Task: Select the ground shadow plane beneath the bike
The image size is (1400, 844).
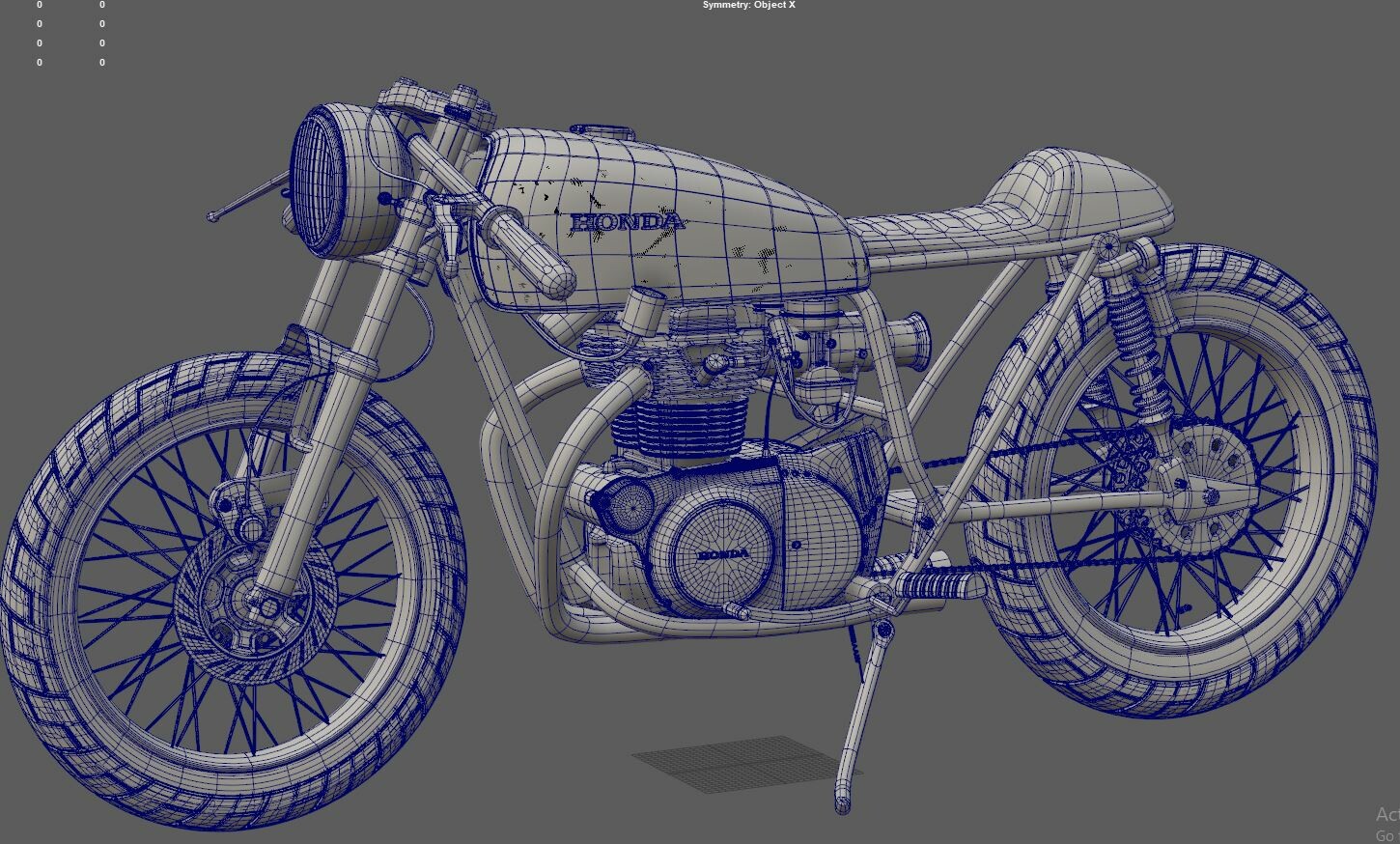Action: click(x=724, y=763)
